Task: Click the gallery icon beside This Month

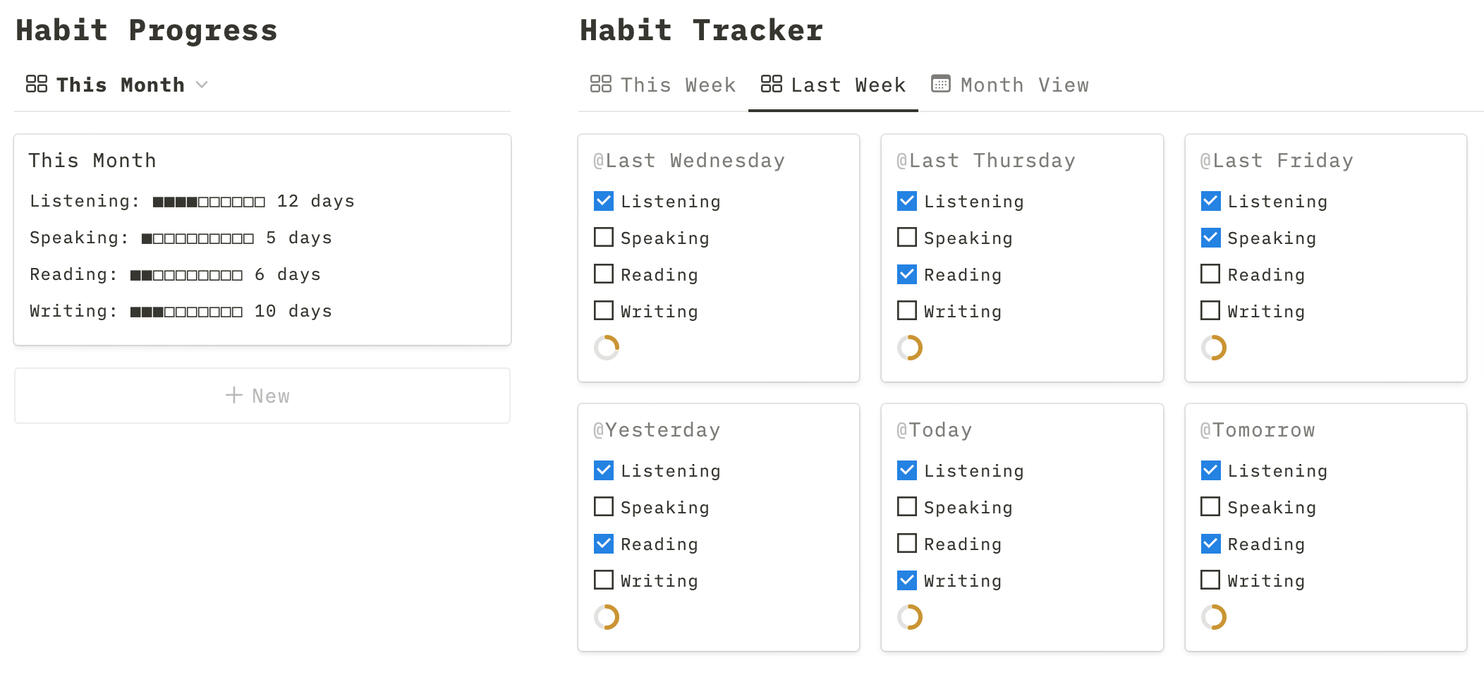Action: pyautogui.click(x=36, y=85)
